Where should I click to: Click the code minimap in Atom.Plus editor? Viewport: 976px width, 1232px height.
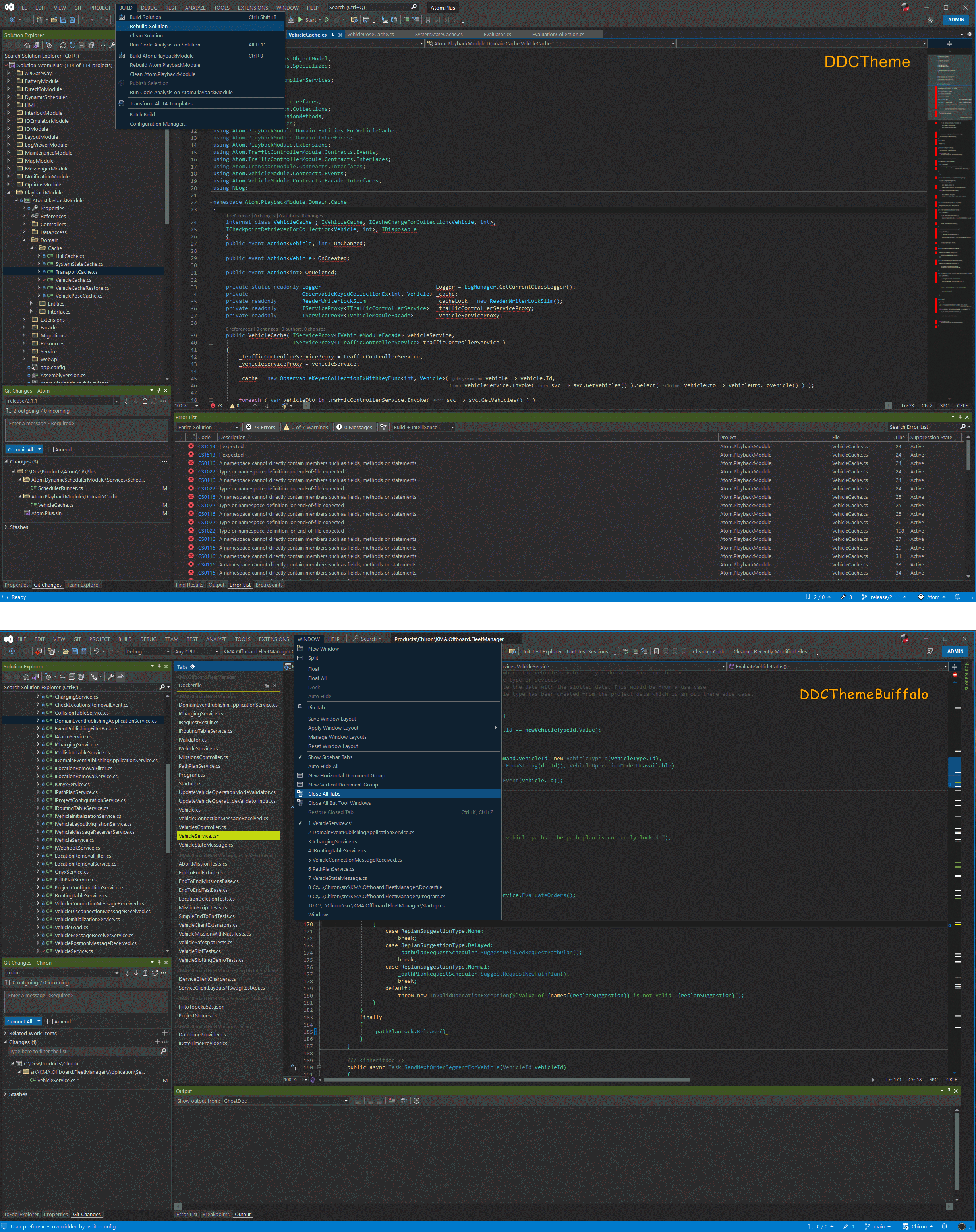click(949, 223)
